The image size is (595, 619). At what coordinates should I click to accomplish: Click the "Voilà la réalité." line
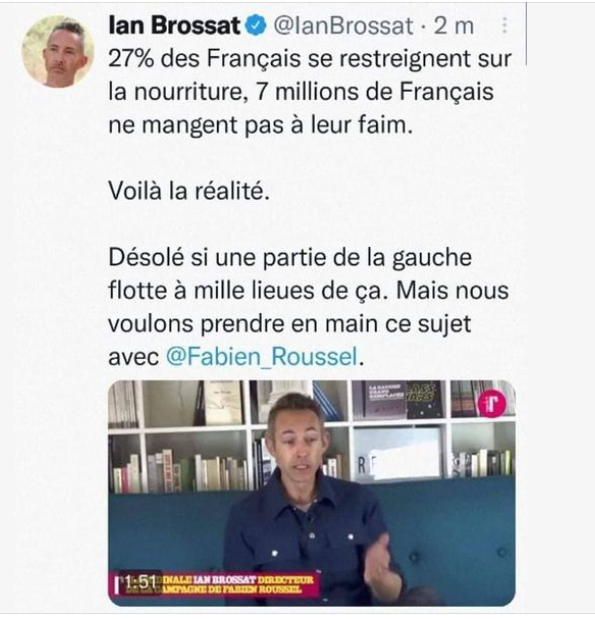[189, 191]
